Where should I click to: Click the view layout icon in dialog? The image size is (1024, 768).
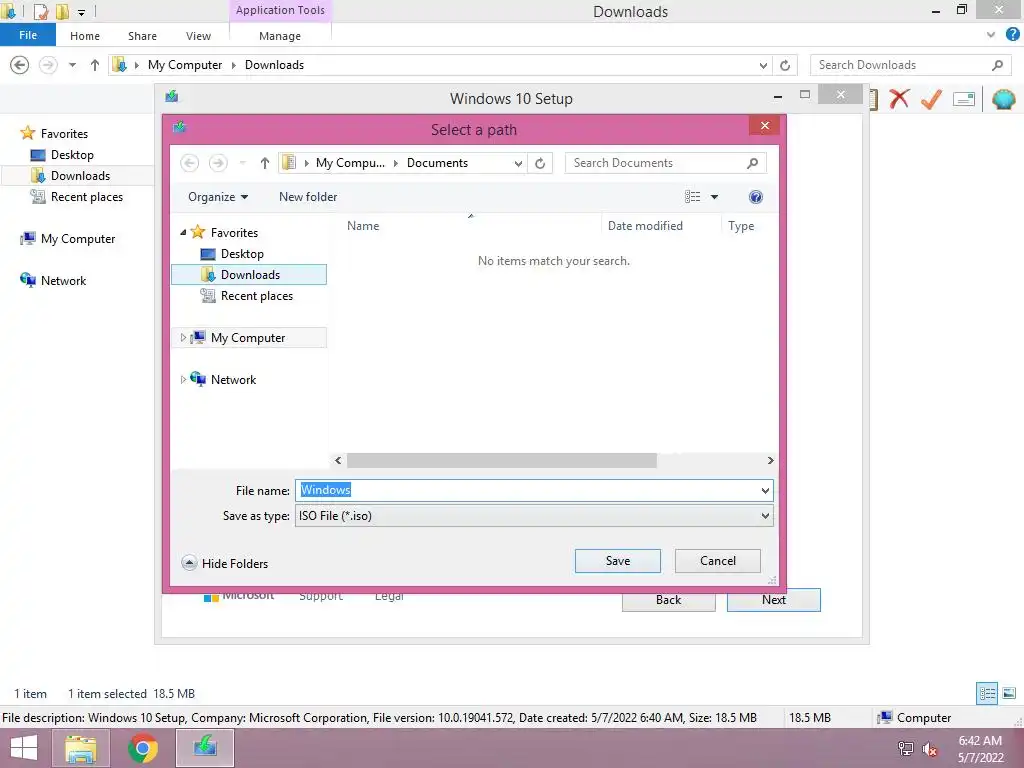[692, 197]
